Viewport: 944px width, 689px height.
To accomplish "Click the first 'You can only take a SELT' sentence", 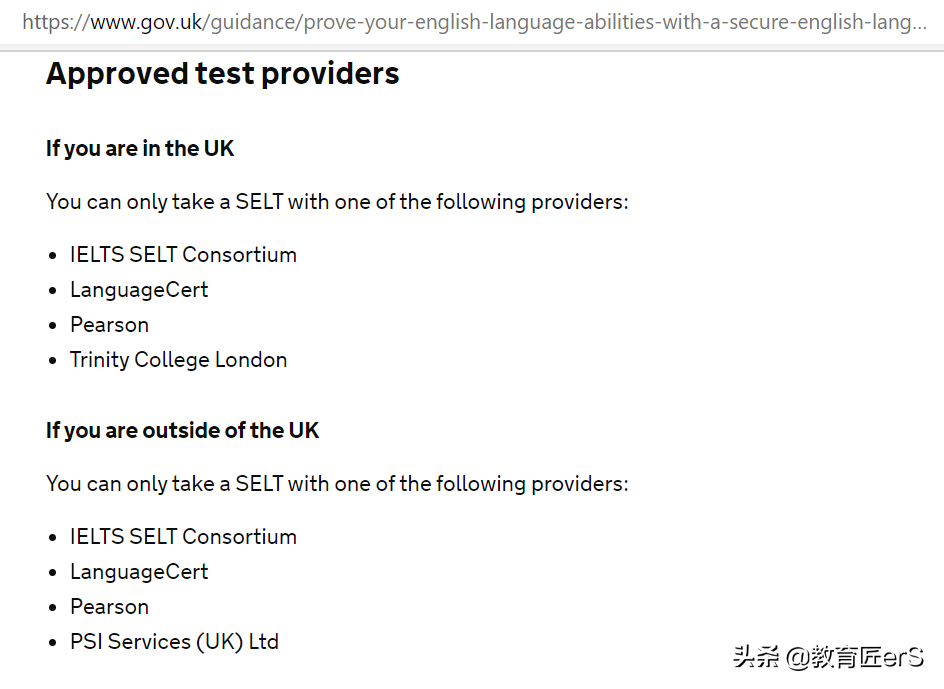I will point(337,202).
